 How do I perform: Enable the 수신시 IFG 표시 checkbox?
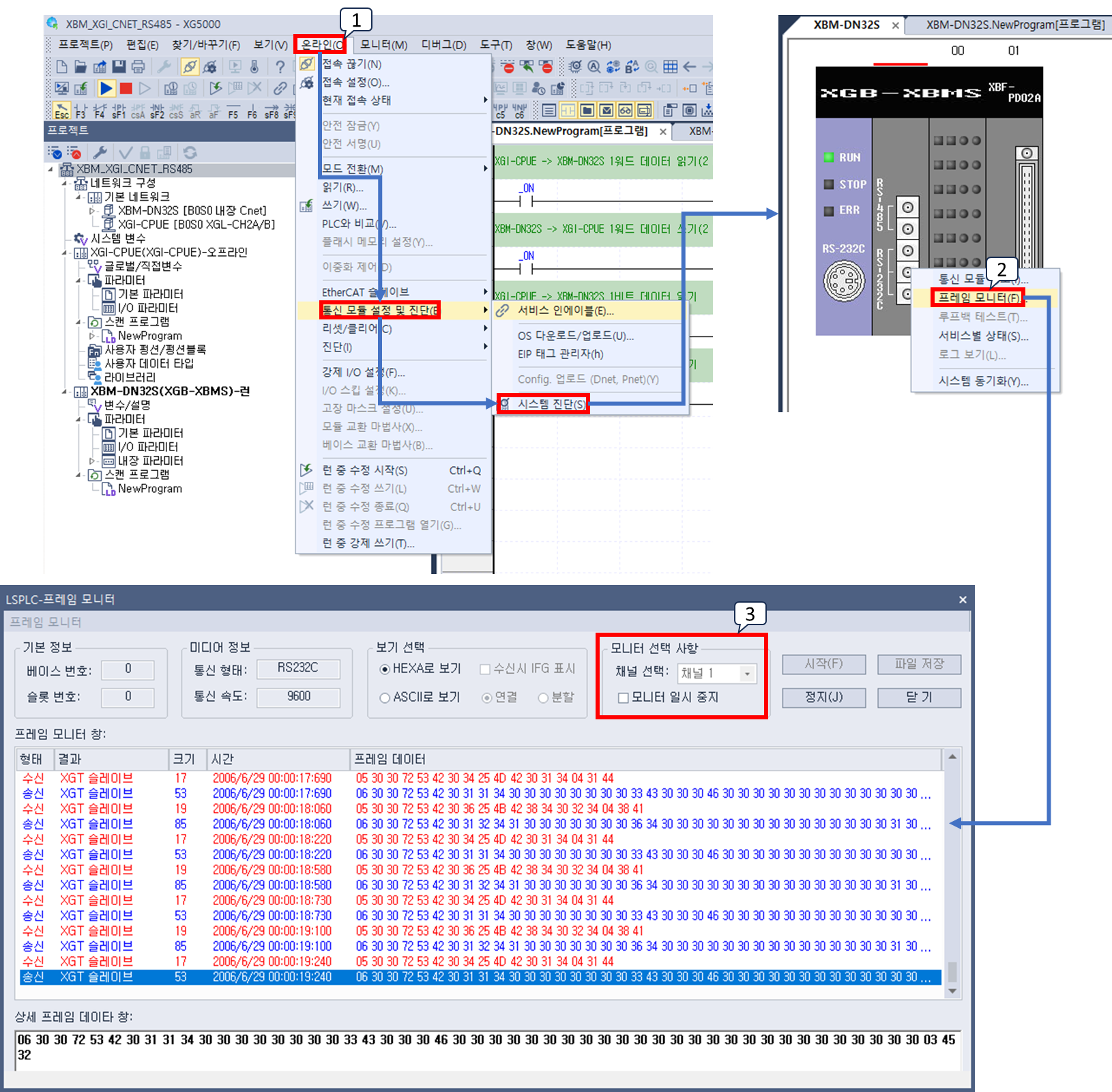point(484,669)
